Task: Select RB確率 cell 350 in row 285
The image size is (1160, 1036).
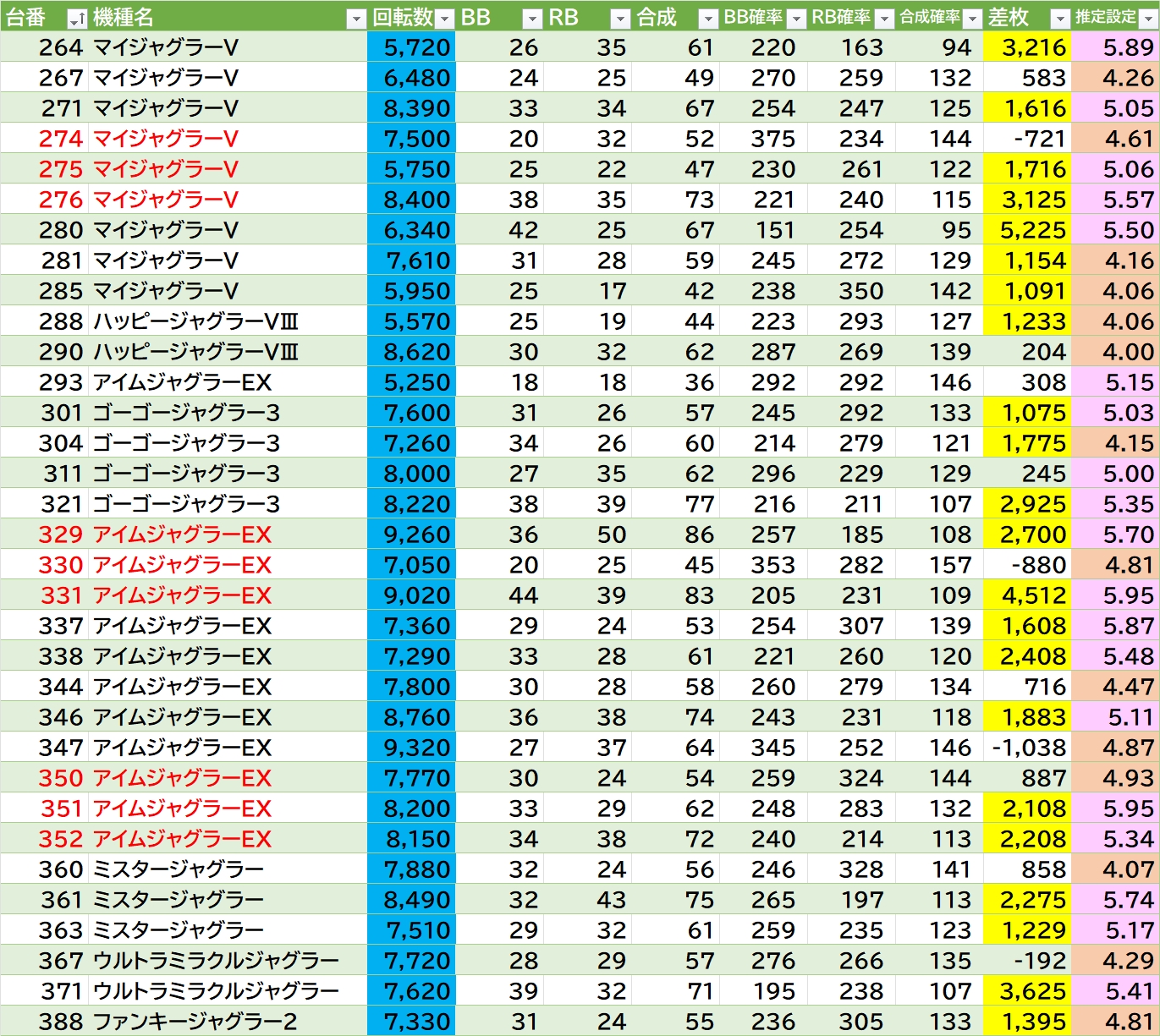Action: [x=851, y=291]
